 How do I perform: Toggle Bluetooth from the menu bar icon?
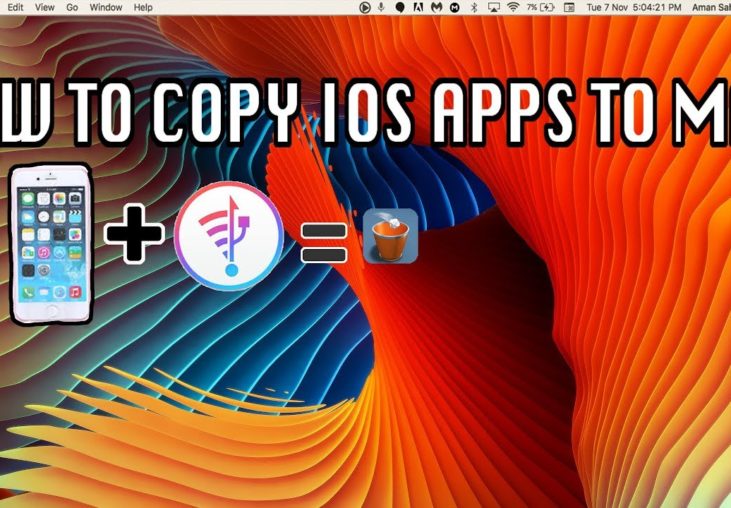click(x=473, y=7)
